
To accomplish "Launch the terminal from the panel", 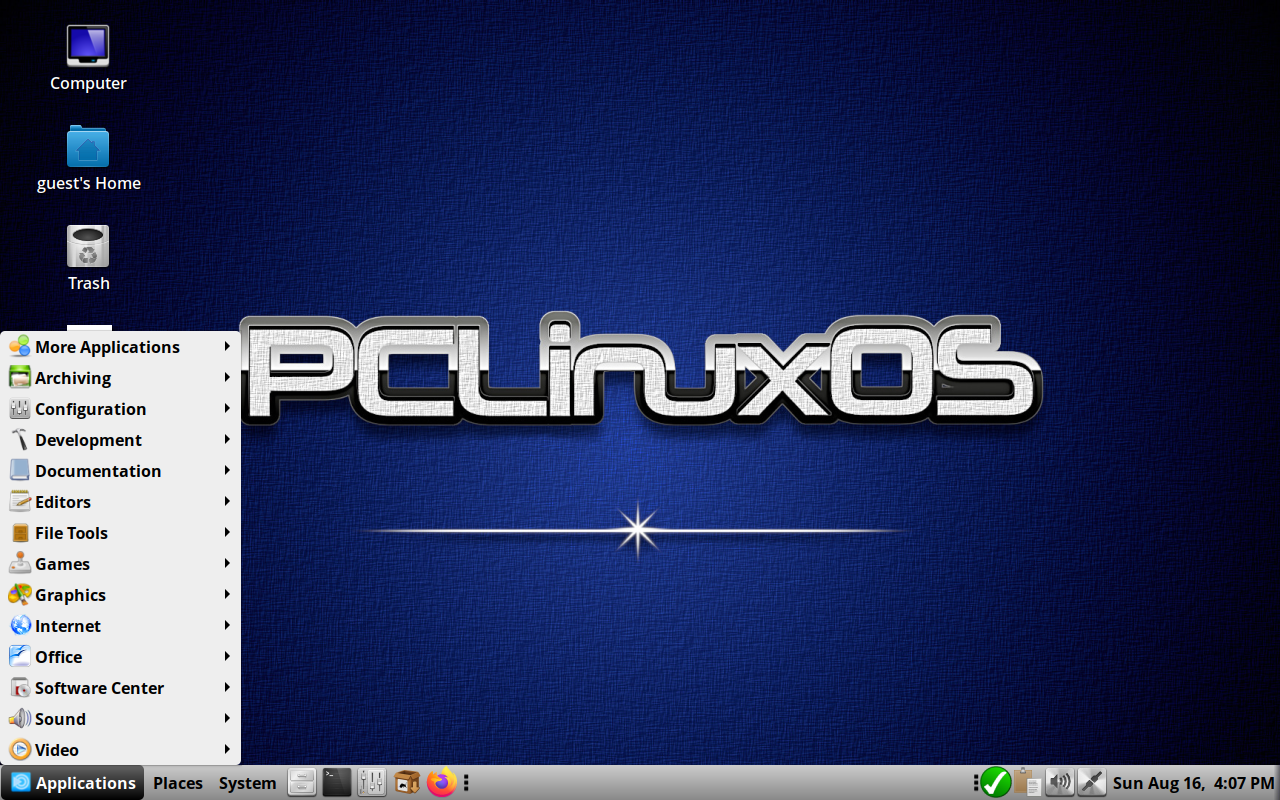I will pos(337,782).
